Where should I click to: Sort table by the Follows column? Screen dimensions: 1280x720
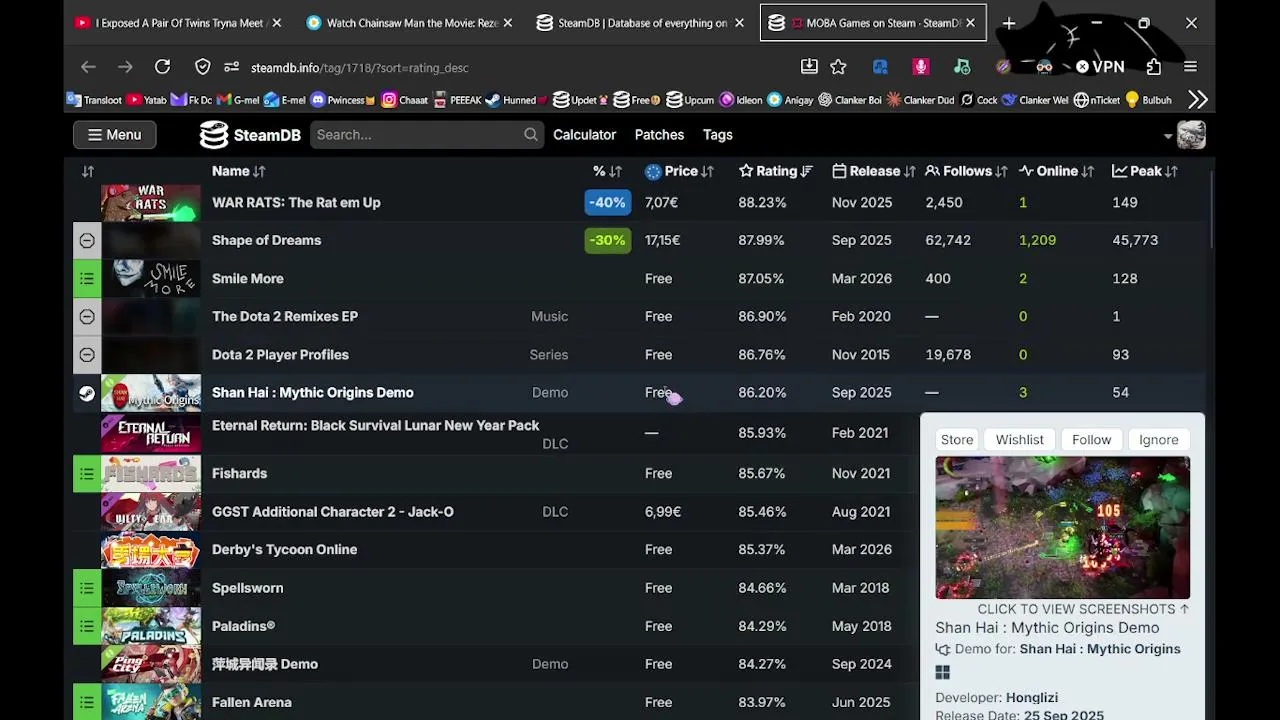tap(966, 171)
